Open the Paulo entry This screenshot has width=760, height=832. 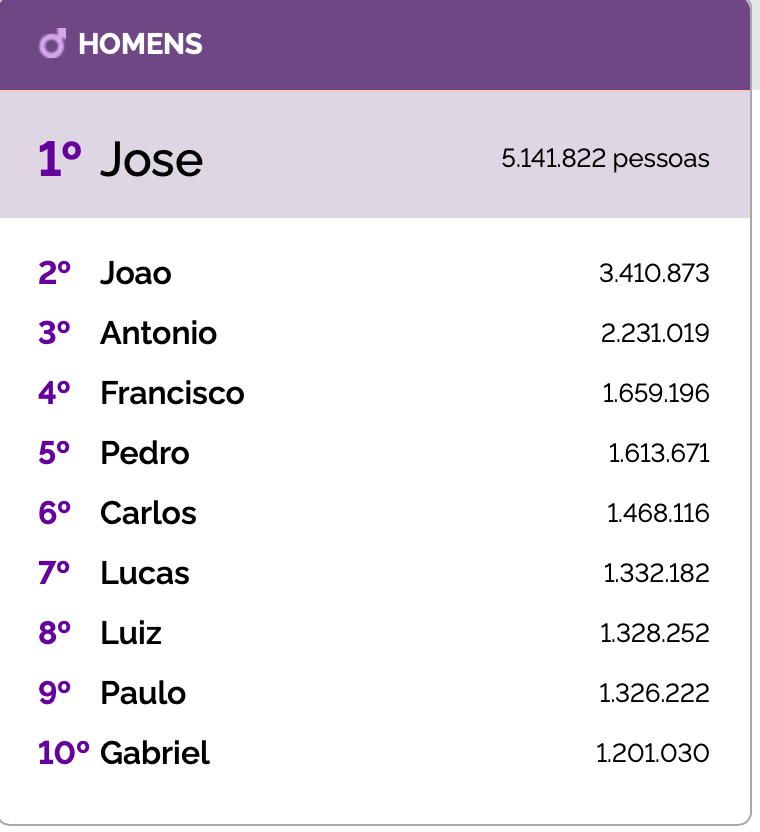click(x=143, y=693)
